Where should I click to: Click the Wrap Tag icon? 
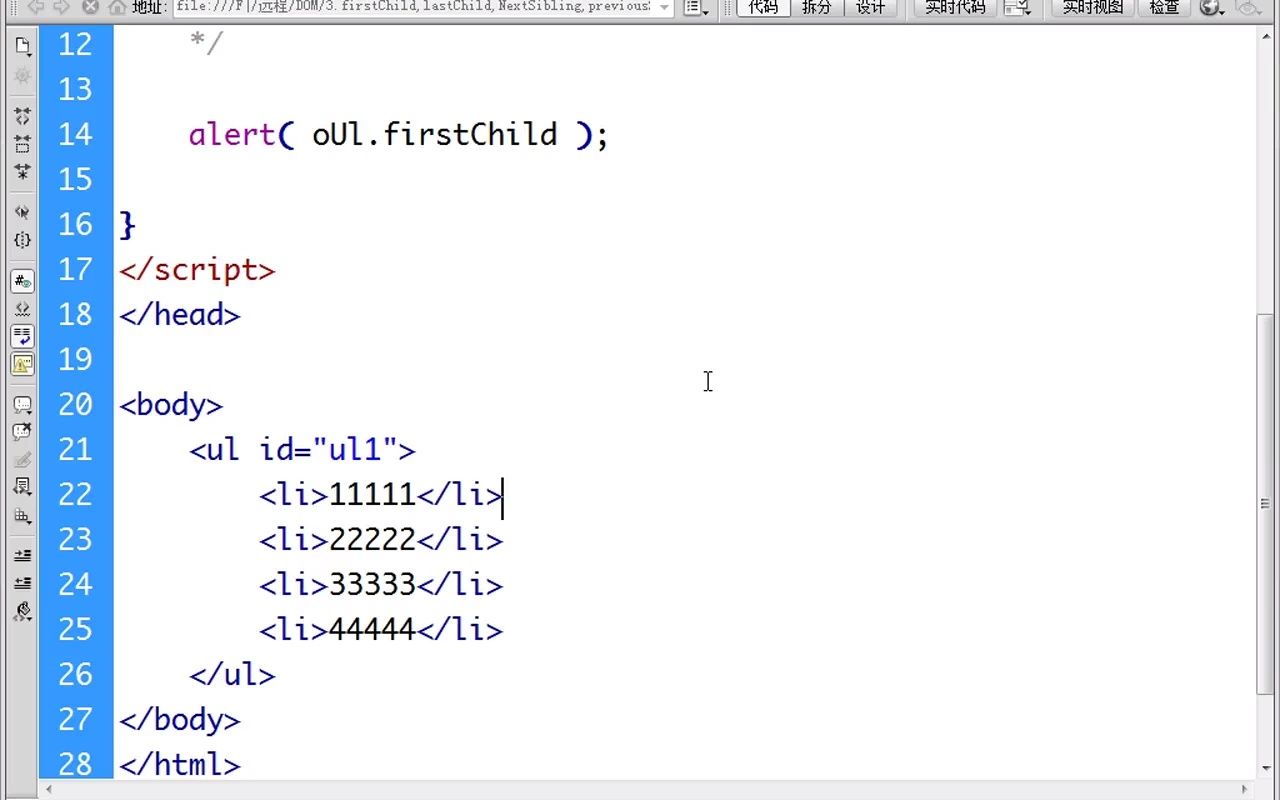click(x=22, y=460)
